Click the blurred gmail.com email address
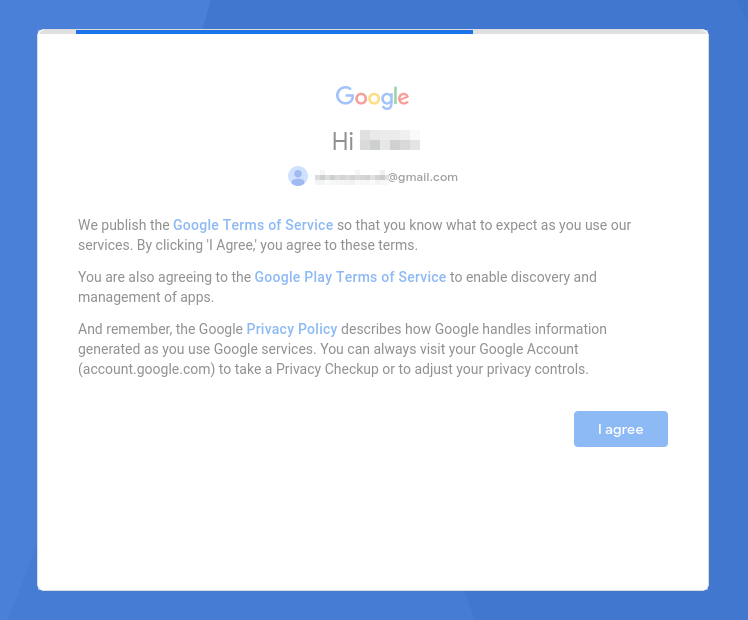 (386, 177)
